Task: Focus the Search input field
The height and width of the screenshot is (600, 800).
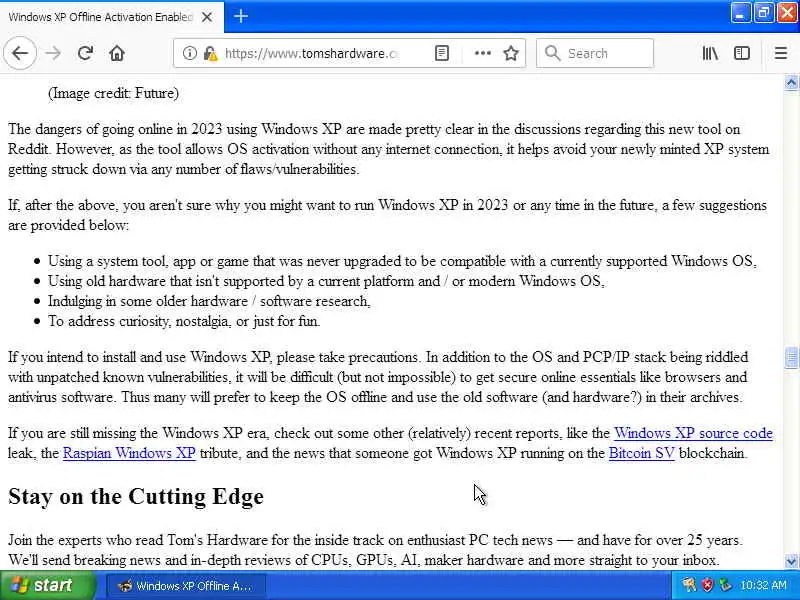Action: click(595, 53)
